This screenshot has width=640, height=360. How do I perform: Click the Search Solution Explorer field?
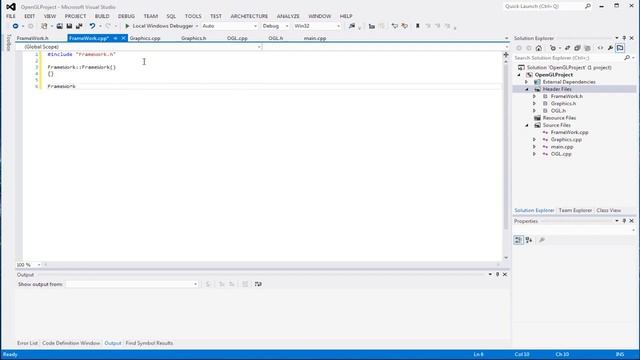568,58
